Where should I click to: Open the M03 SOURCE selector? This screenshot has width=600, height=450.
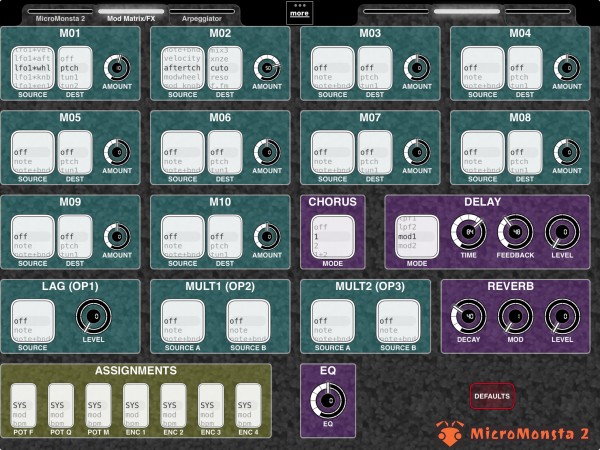333,68
